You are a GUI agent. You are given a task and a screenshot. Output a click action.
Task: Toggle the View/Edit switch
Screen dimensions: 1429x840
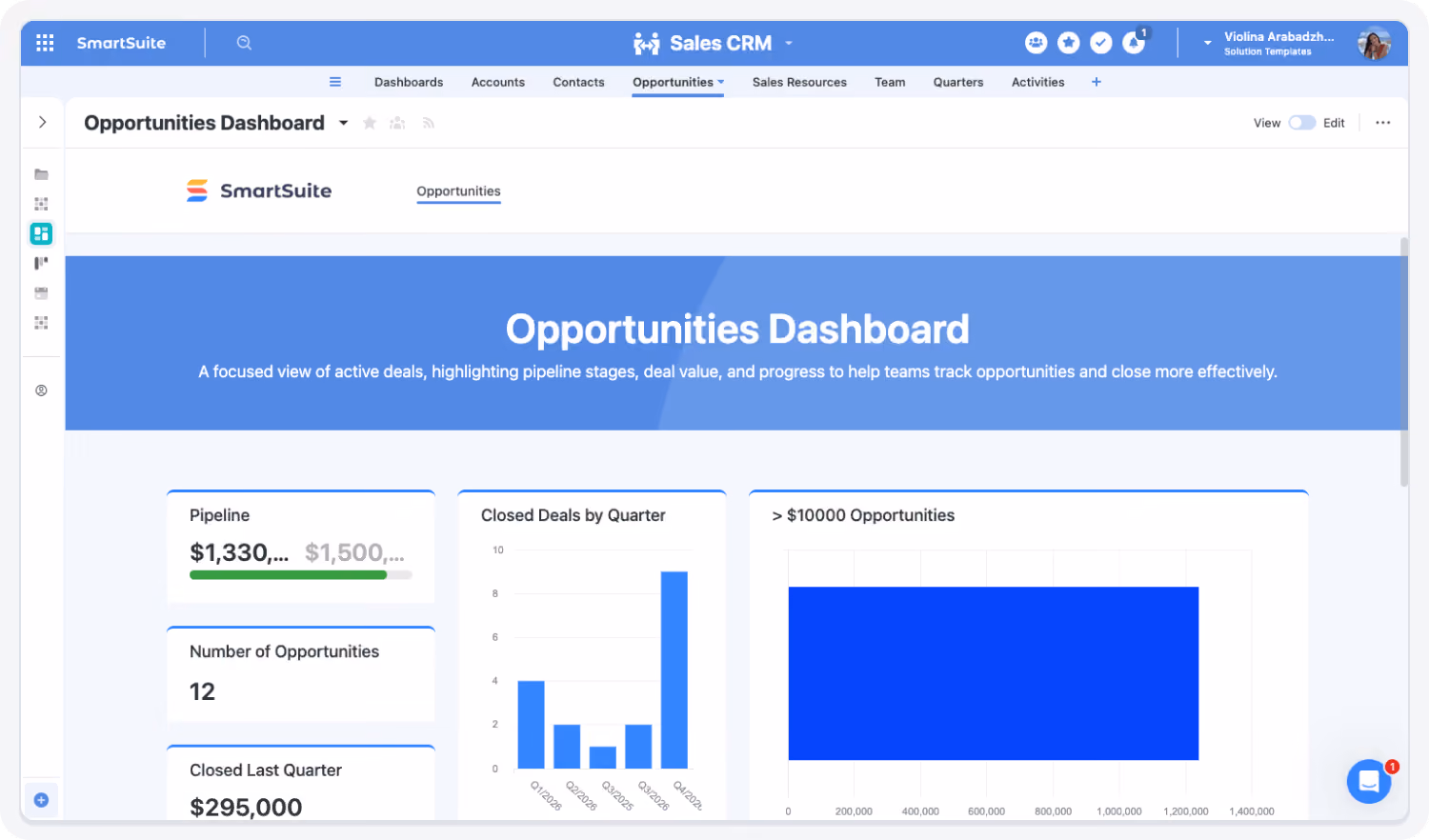point(1301,123)
